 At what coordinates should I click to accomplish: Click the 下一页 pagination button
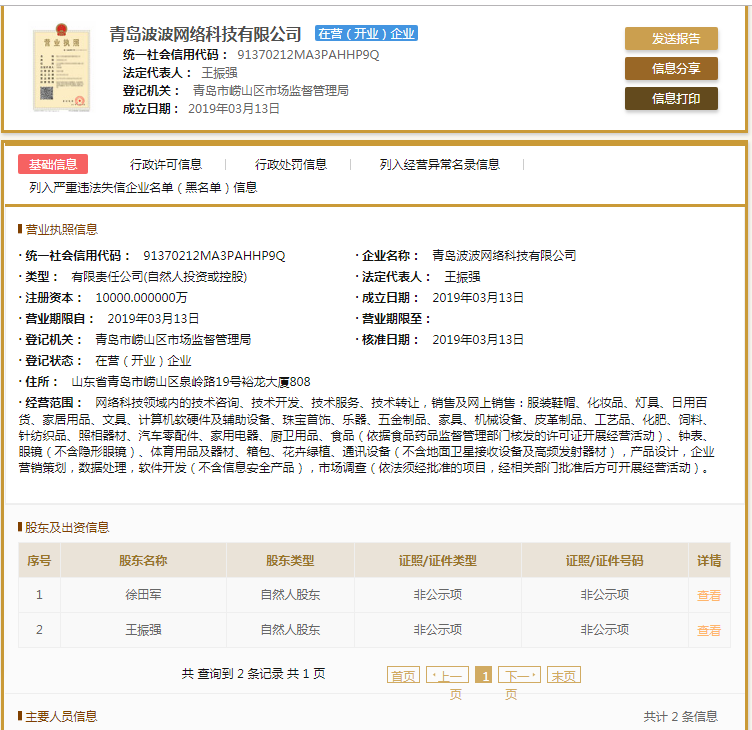tap(519, 676)
